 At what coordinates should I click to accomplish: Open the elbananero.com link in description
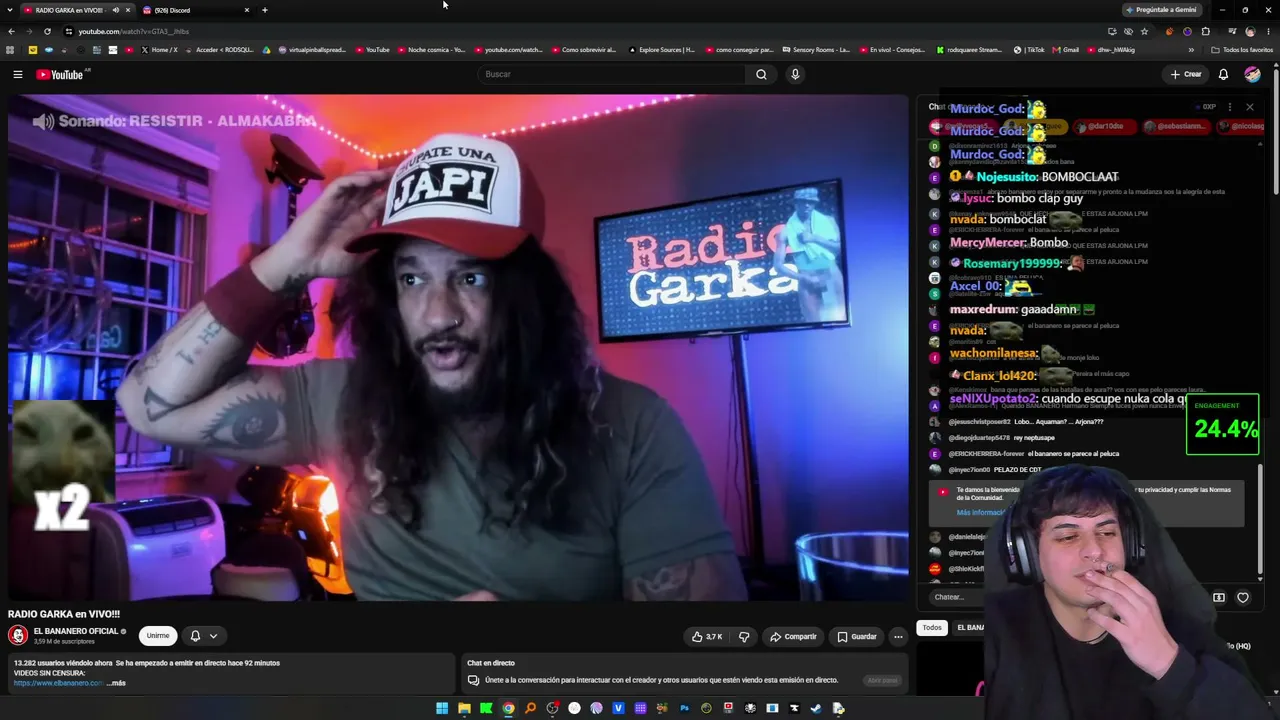pyautogui.click(x=58, y=683)
